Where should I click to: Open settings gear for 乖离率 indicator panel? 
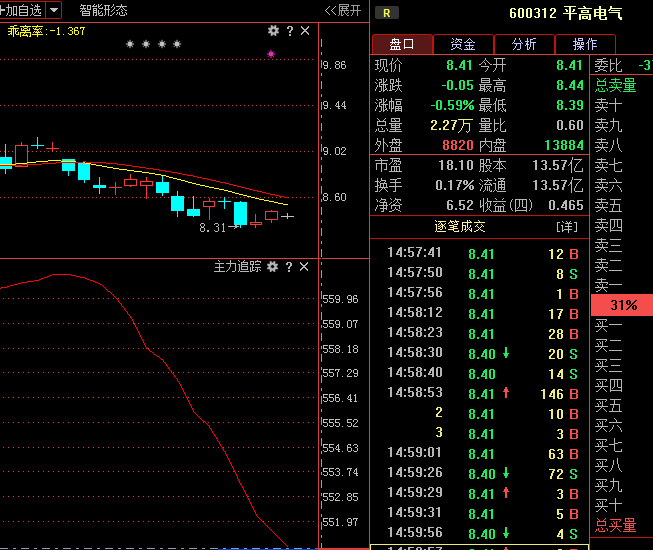point(273,31)
